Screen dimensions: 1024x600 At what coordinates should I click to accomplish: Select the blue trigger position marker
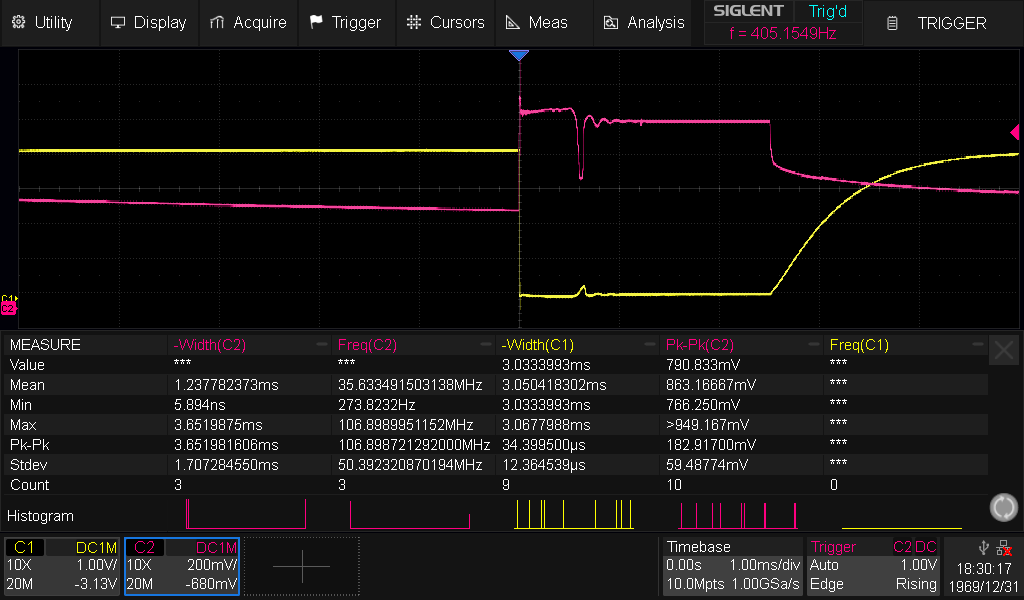pyautogui.click(x=518, y=56)
